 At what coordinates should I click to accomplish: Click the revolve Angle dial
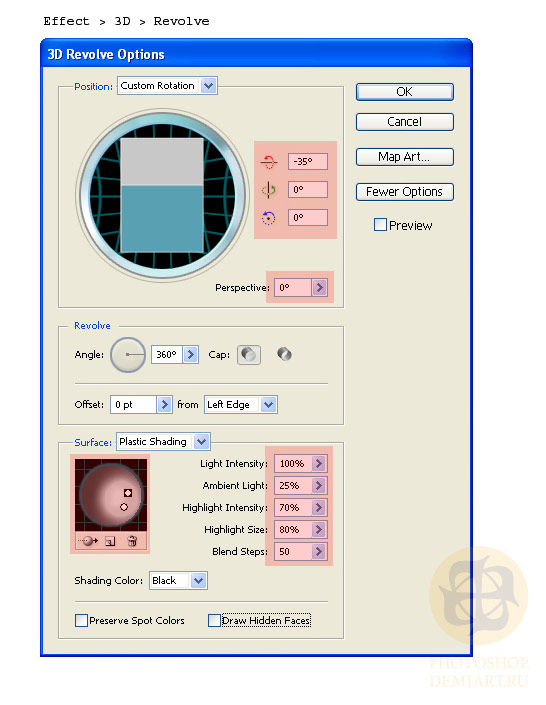(x=128, y=355)
